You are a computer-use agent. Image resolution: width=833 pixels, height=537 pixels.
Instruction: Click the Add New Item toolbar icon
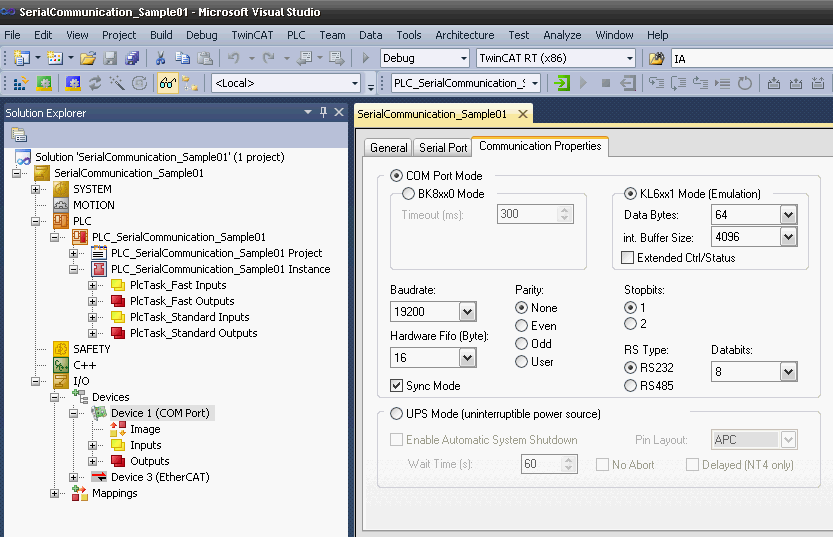(55, 58)
